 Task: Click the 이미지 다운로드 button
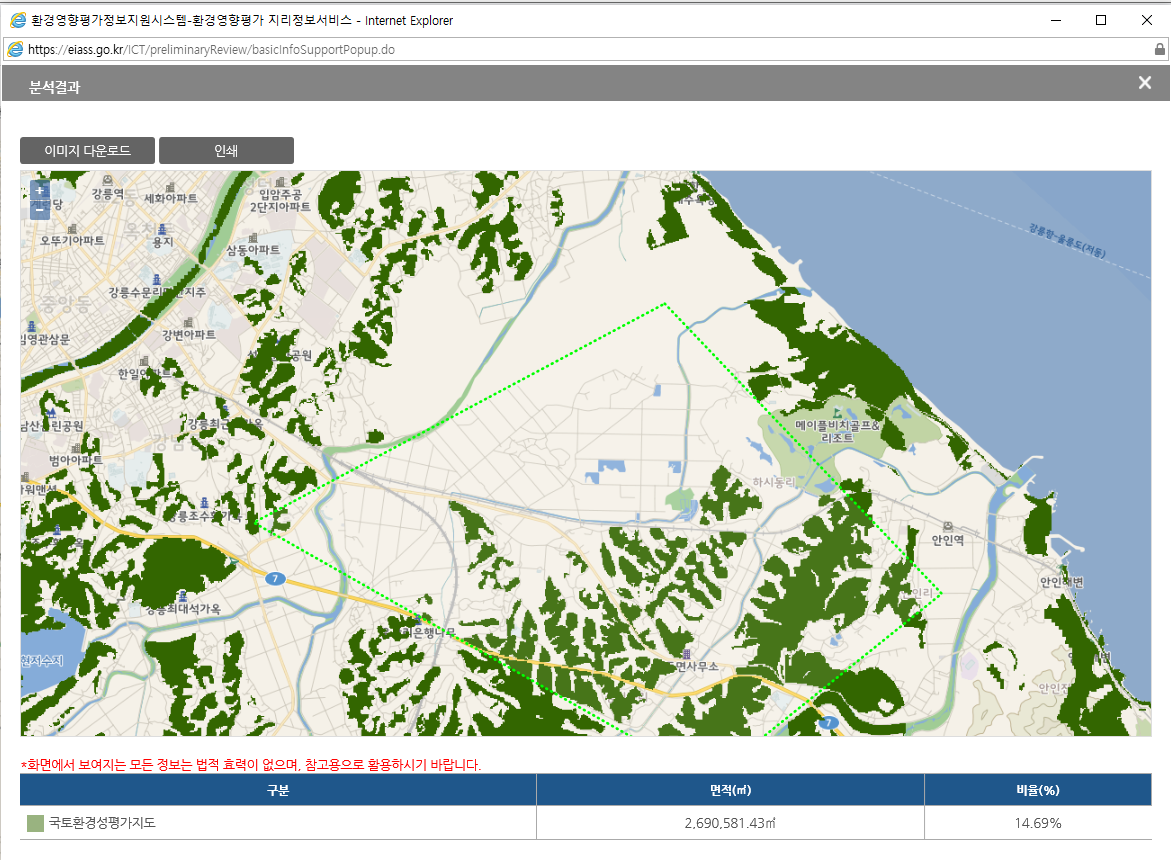coord(87,151)
